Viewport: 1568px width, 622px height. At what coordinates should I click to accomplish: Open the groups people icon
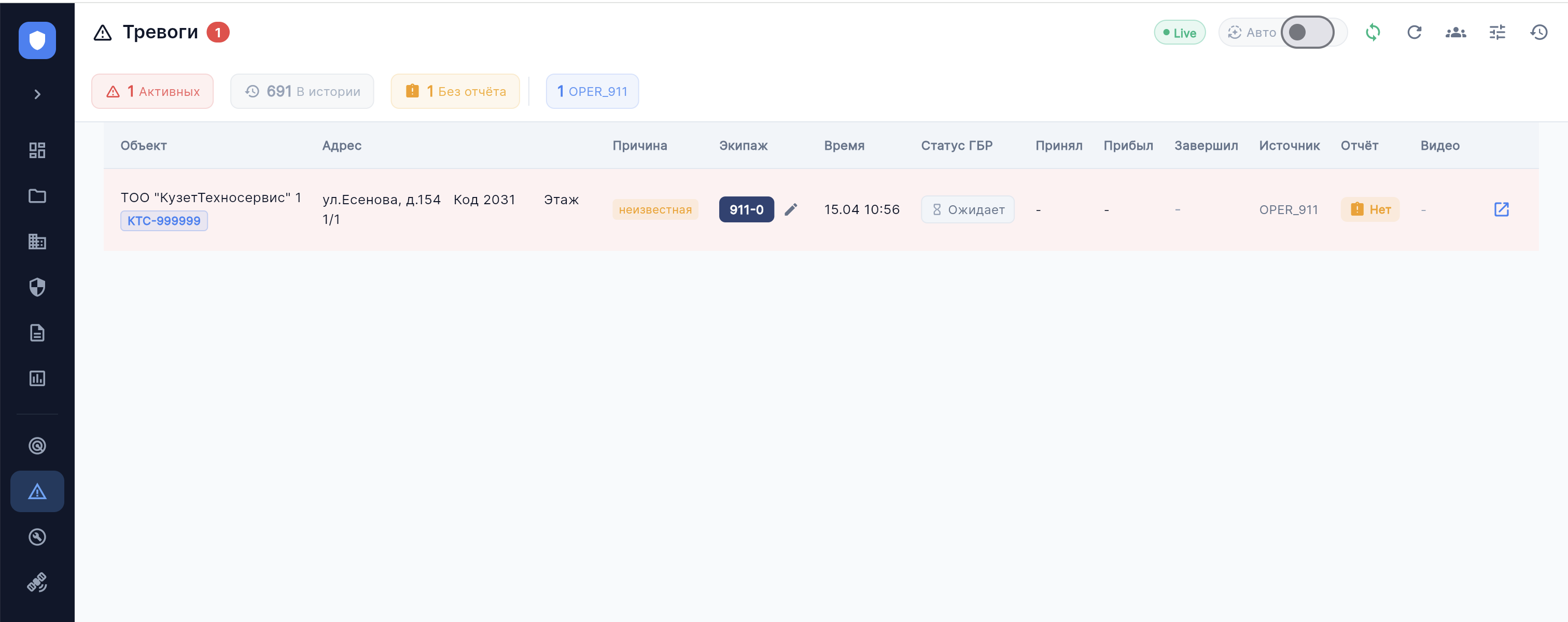(1455, 32)
